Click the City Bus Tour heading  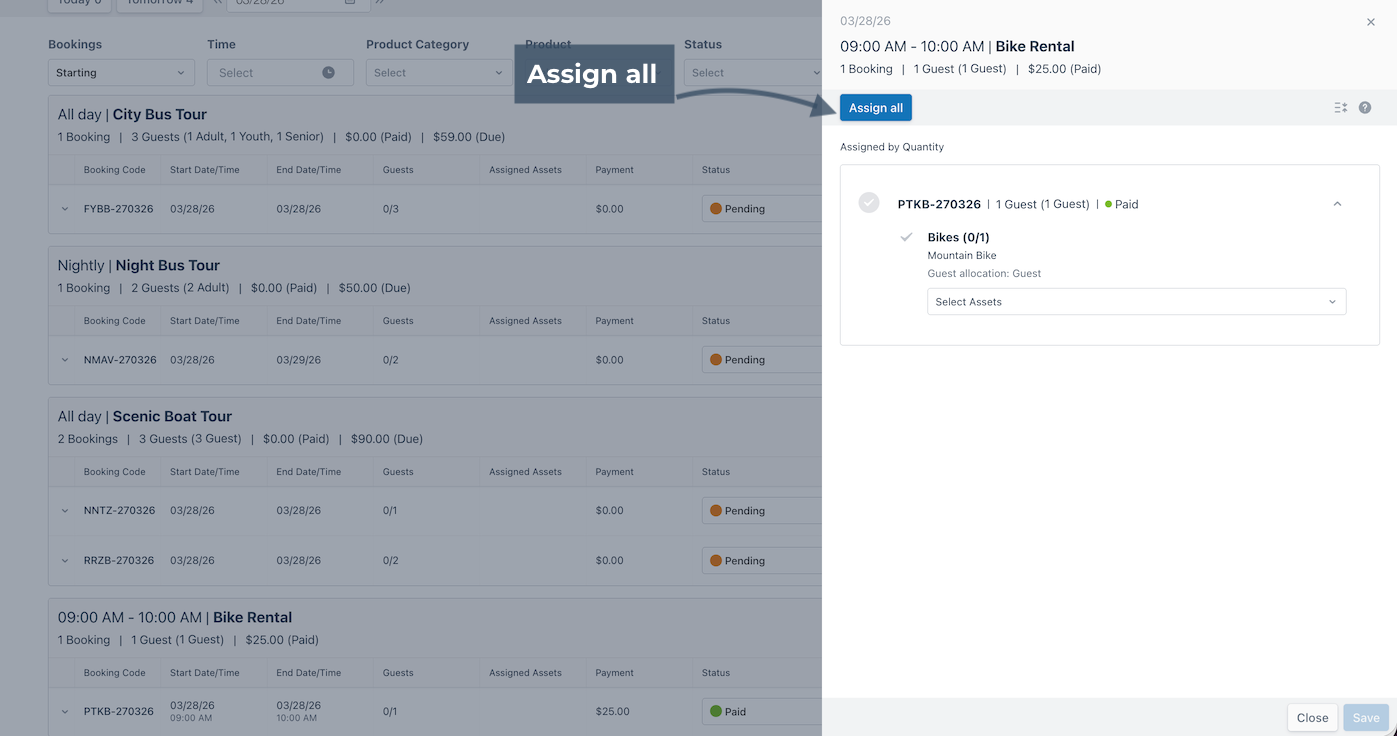(x=160, y=115)
